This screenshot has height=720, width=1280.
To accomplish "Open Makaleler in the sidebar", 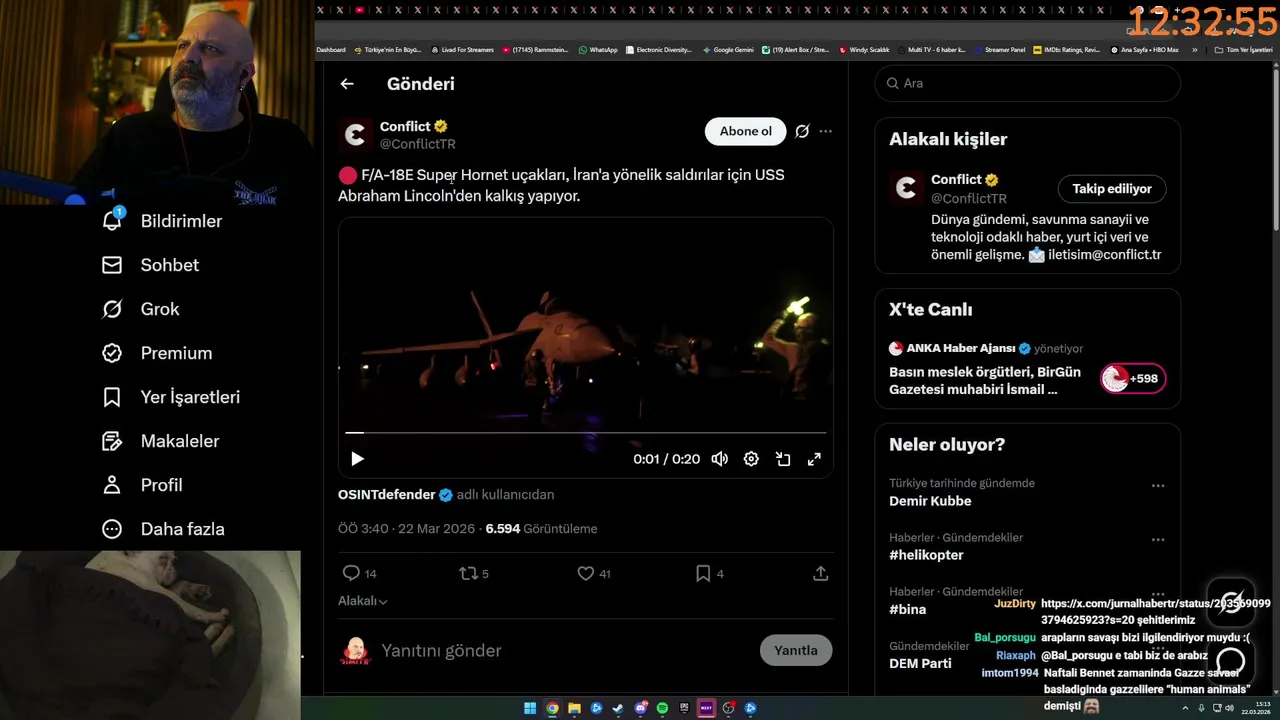I will tap(160, 441).
